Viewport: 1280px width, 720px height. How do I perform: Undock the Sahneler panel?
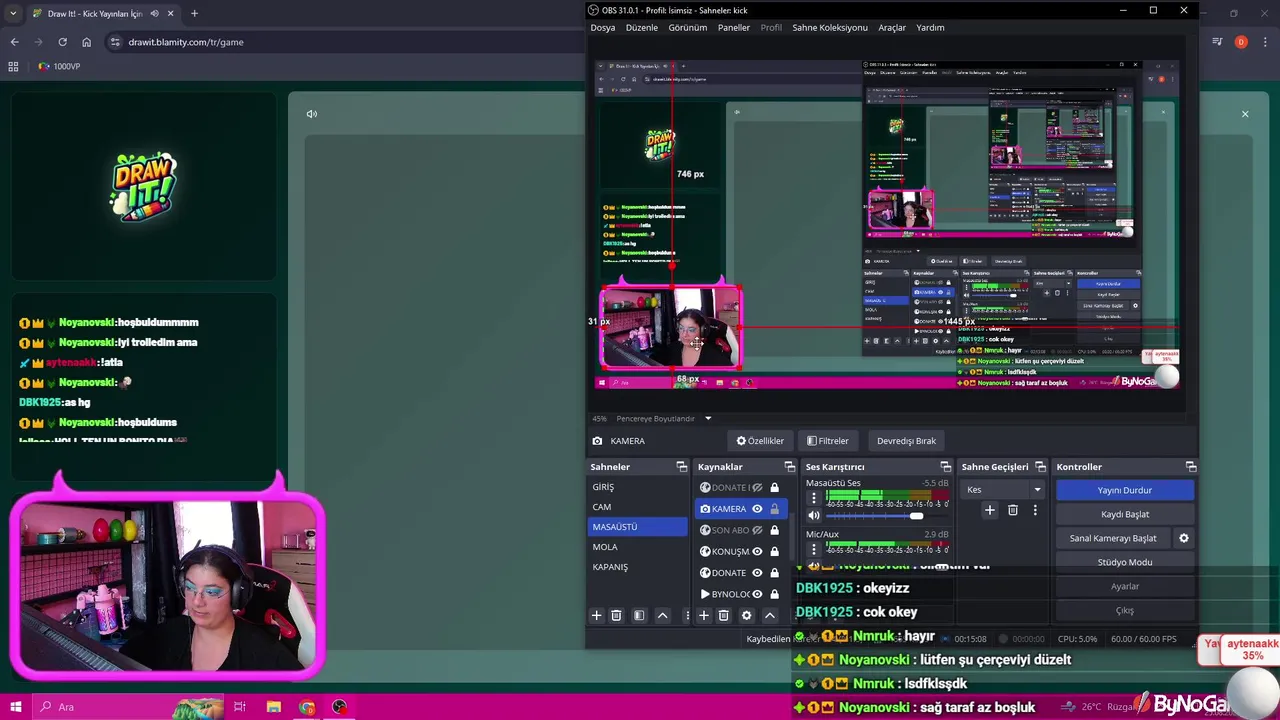point(682,467)
